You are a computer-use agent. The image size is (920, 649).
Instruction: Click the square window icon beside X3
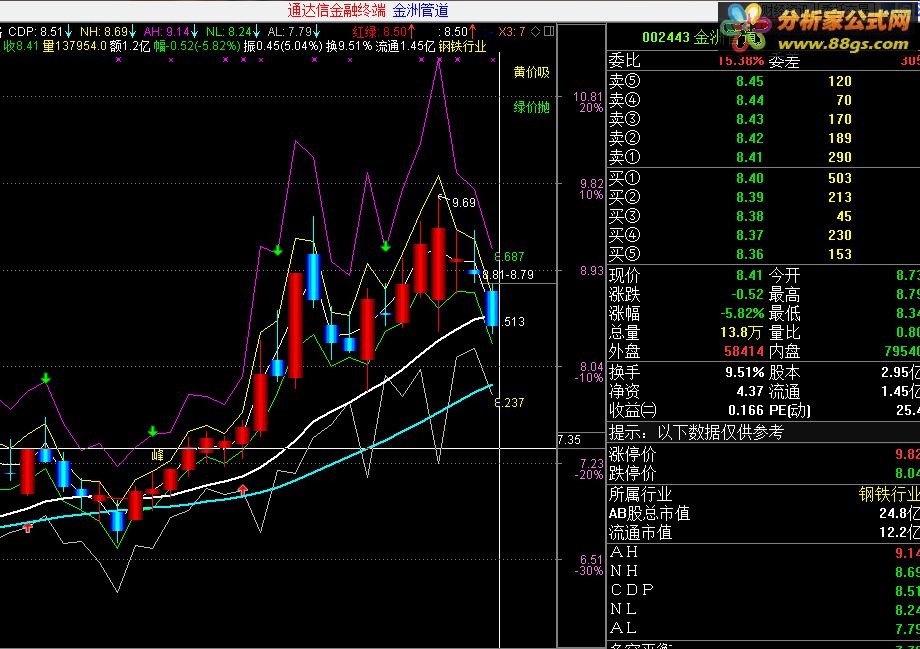pyautogui.click(x=549, y=31)
